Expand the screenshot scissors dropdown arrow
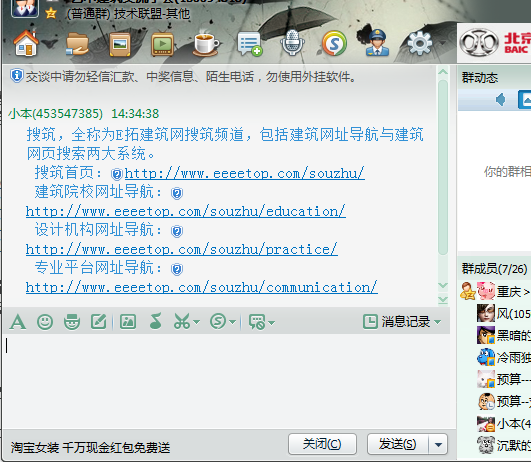This screenshot has height=462, width=531. (196, 322)
